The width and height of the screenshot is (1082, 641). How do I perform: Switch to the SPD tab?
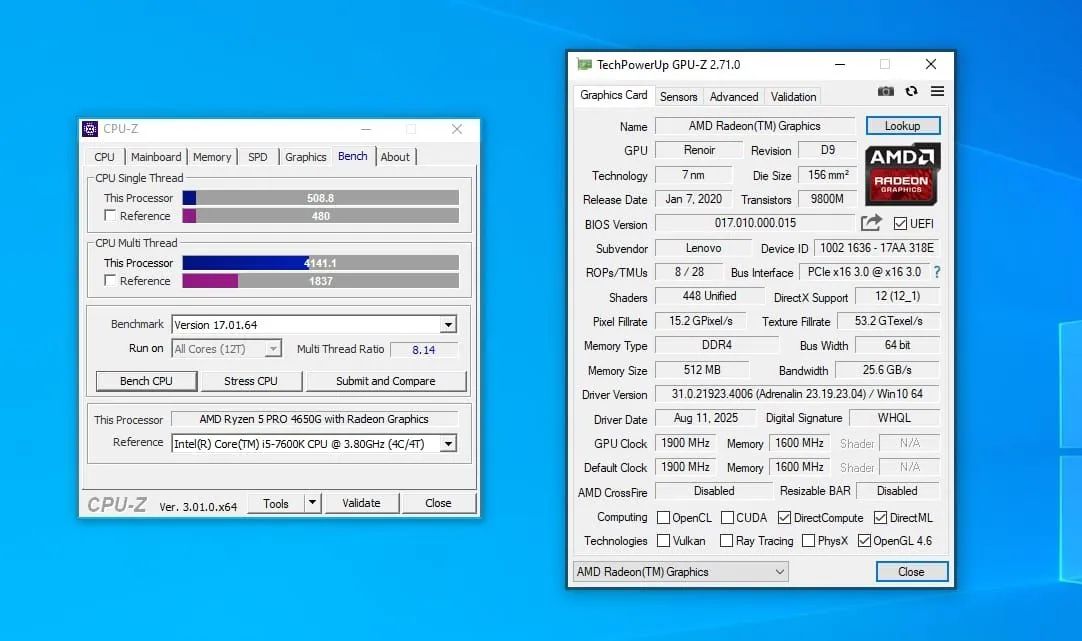[x=257, y=157]
